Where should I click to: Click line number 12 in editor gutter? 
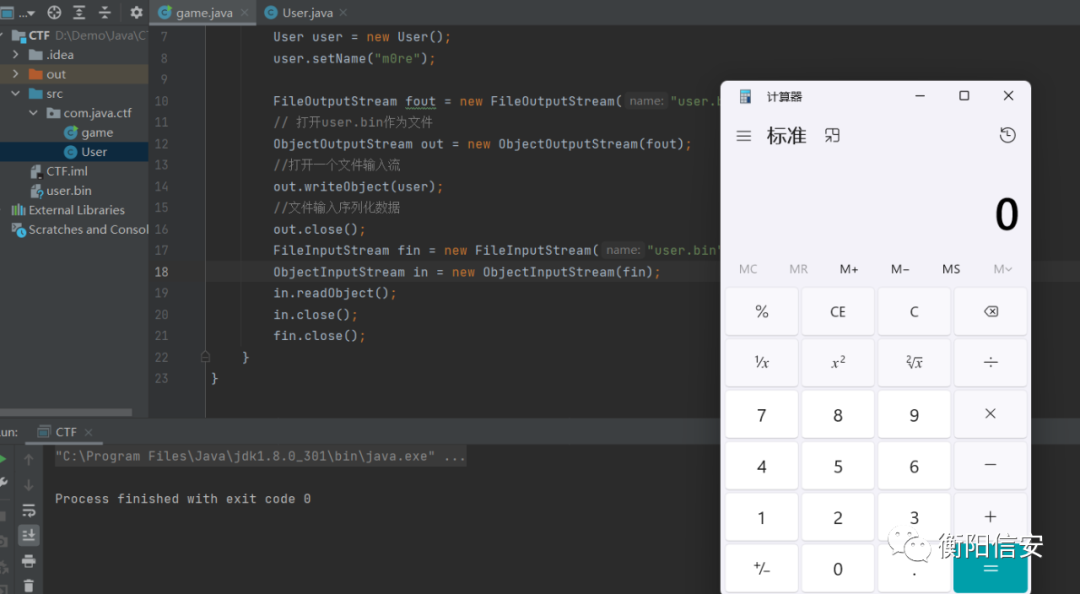pyautogui.click(x=161, y=143)
